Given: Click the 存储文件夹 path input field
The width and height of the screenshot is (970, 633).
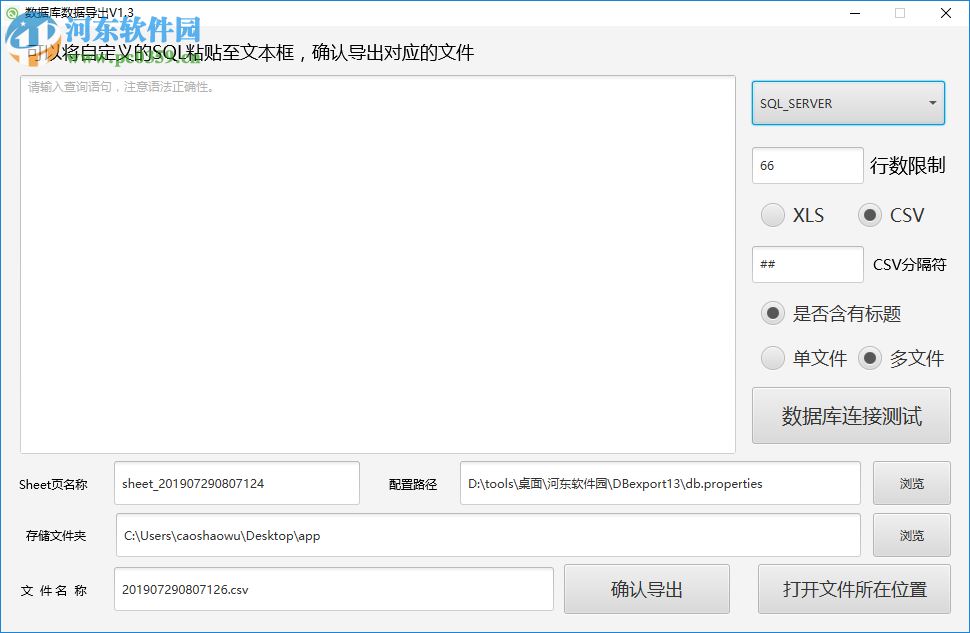Looking at the screenshot, I should (487, 535).
